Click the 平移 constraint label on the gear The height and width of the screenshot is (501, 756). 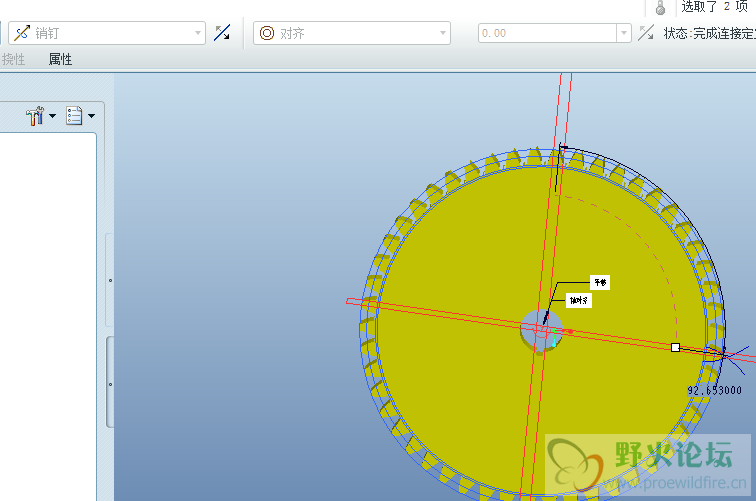pyautogui.click(x=599, y=283)
